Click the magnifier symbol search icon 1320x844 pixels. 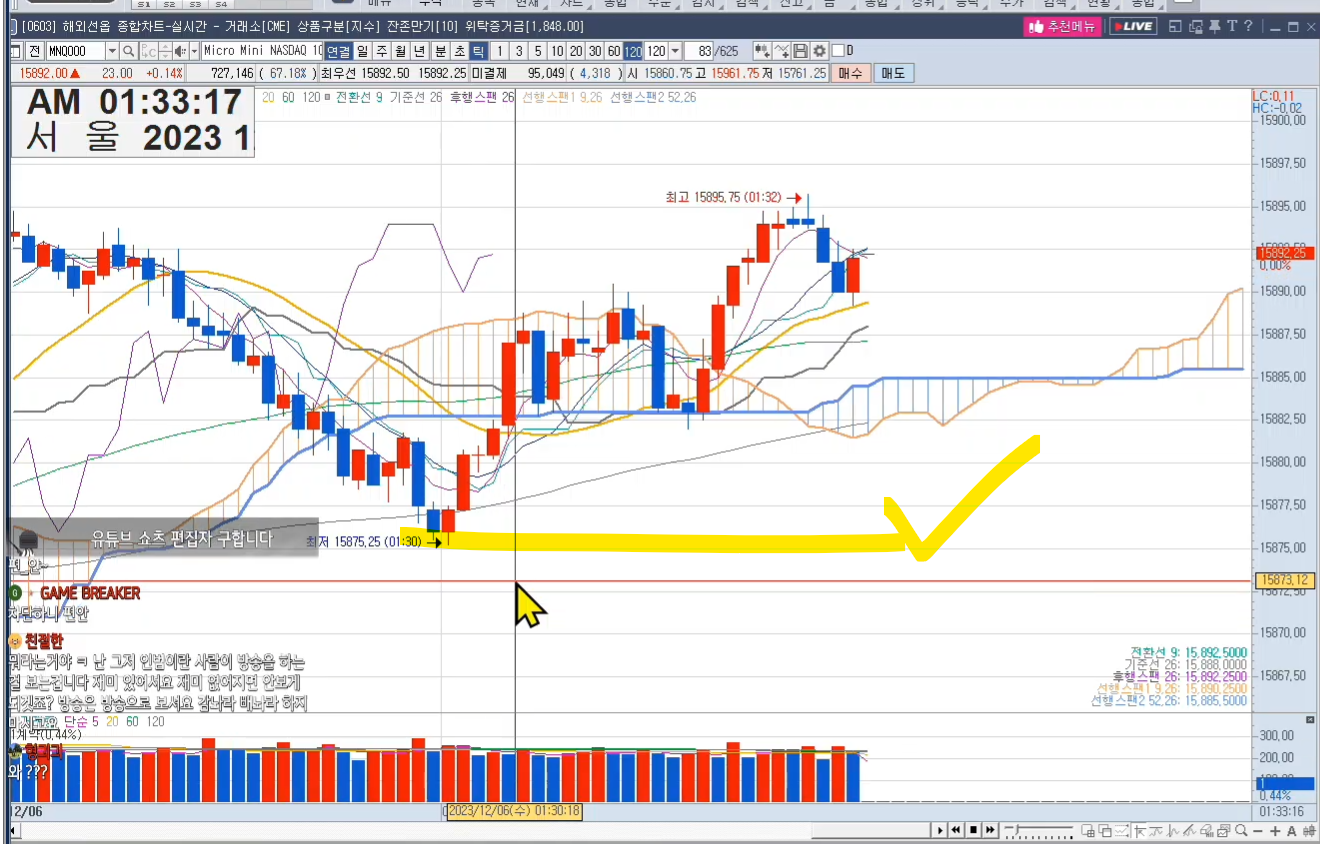(128, 51)
